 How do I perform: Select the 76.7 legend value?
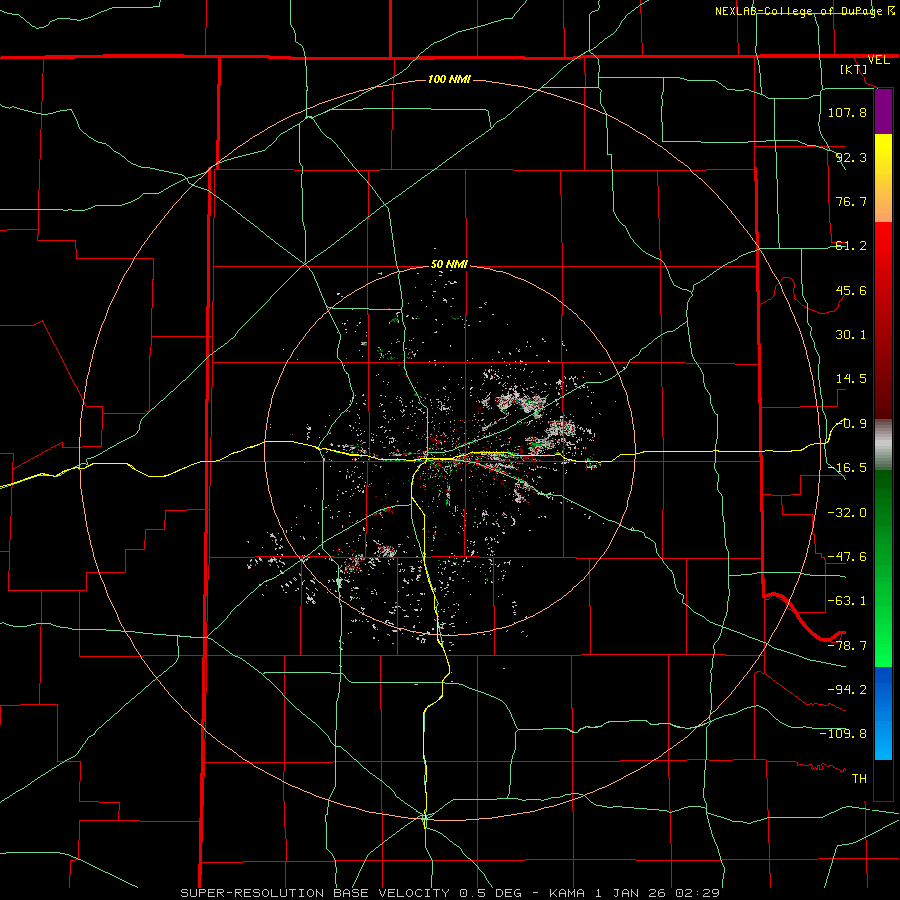coord(851,201)
